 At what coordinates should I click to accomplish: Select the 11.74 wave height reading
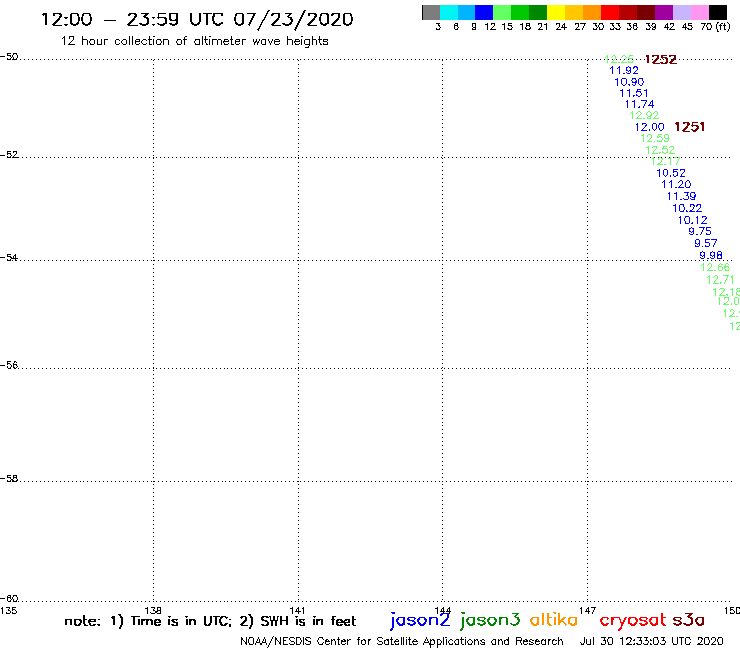click(639, 104)
